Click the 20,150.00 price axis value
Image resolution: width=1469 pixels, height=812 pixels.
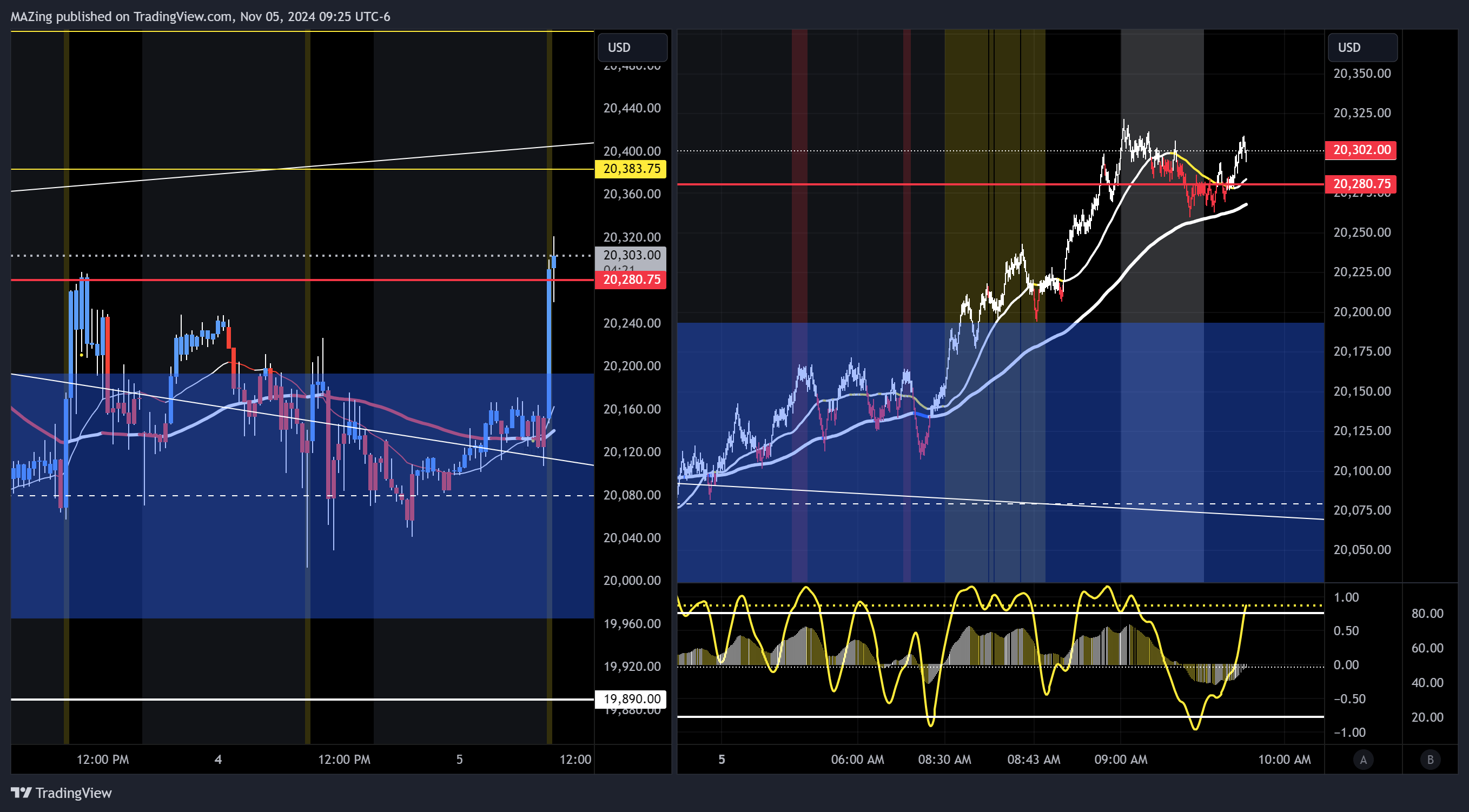[x=1362, y=391]
